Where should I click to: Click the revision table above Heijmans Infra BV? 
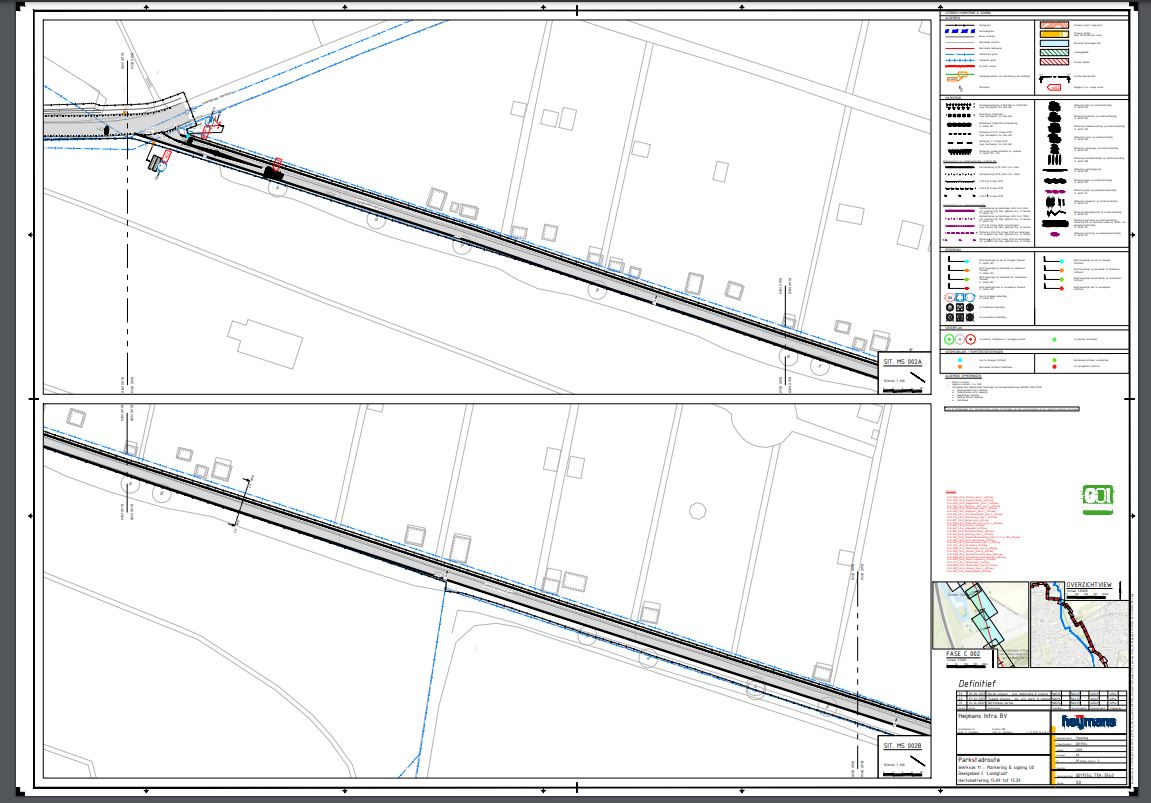[x=1040, y=698]
